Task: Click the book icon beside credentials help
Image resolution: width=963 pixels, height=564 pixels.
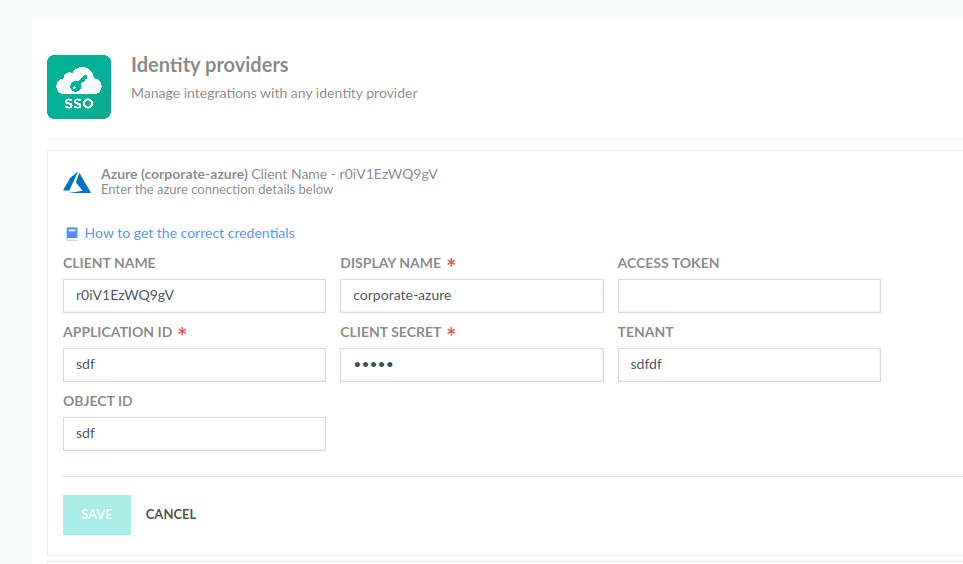Action: click(72, 234)
